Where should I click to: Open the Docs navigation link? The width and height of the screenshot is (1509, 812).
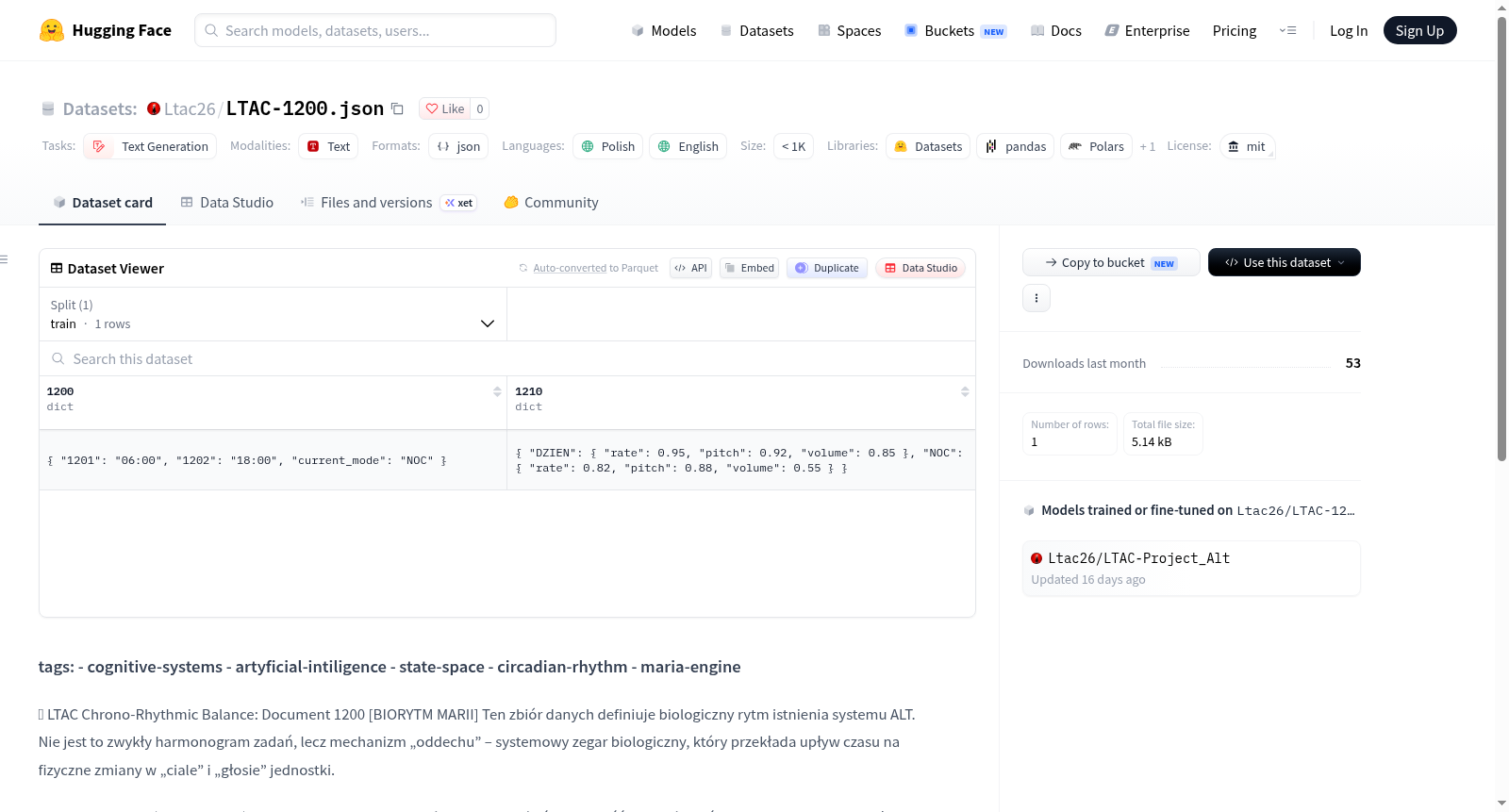coord(1055,30)
